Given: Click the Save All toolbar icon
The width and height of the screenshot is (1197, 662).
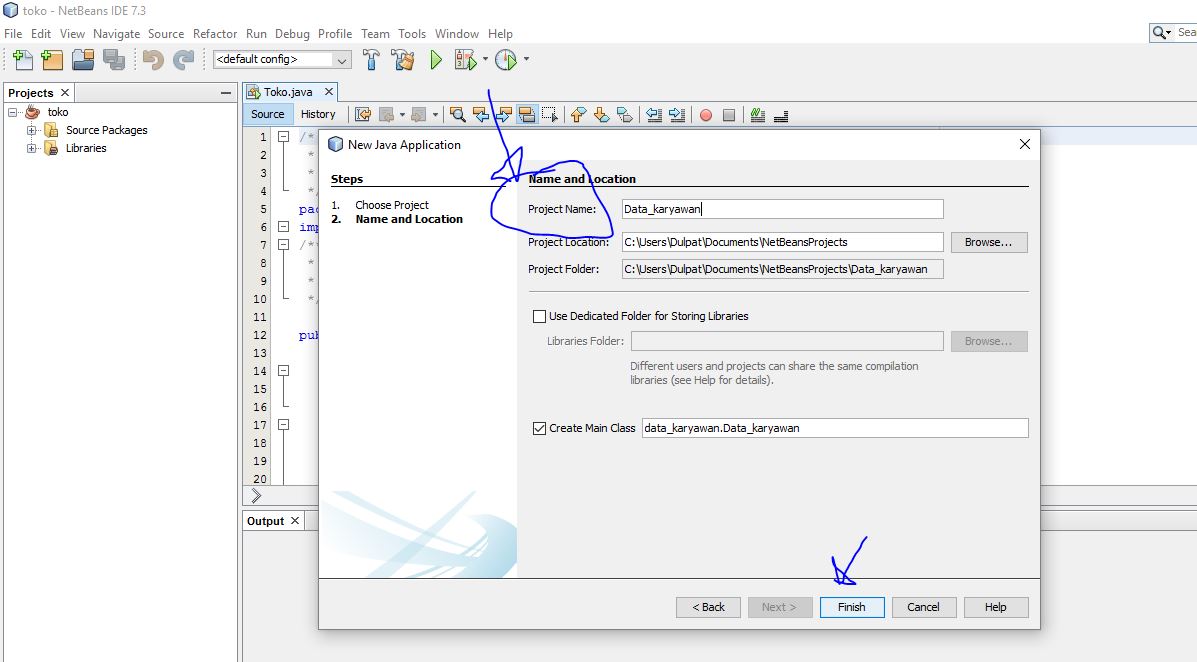Looking at the screenshot, I should pos(113,59).
